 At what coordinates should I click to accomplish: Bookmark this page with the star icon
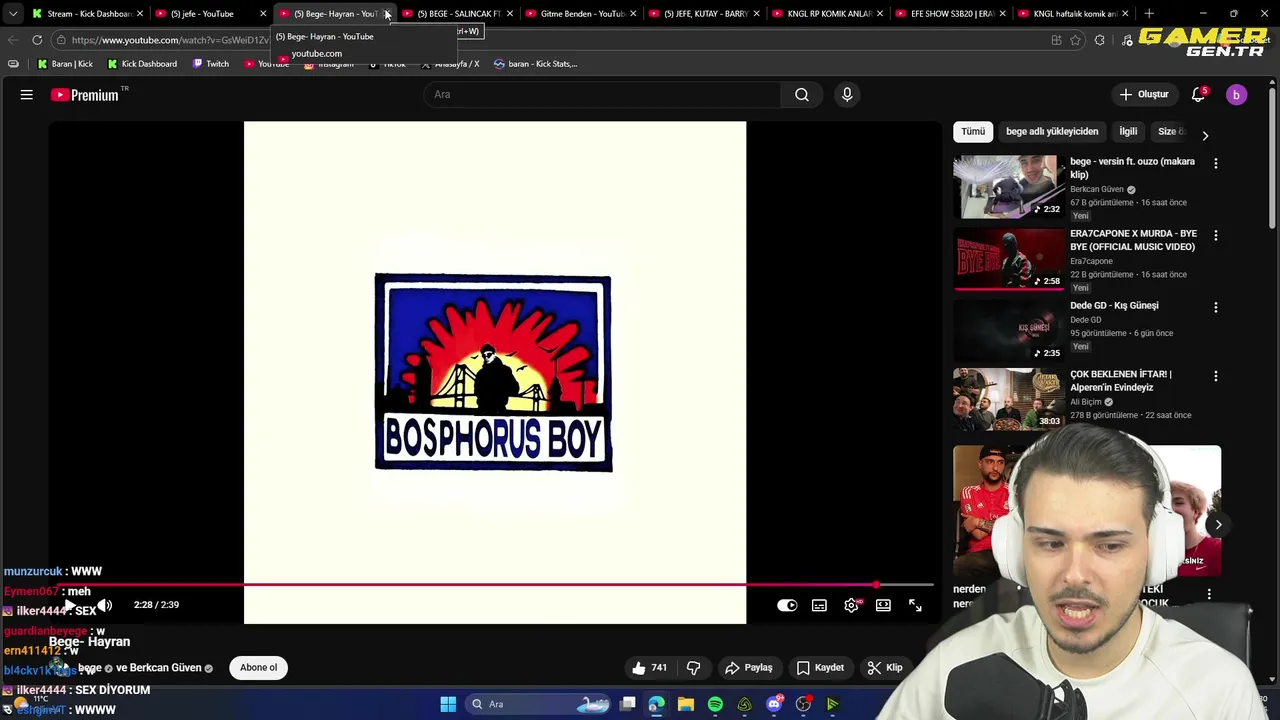click(1075, 40)
